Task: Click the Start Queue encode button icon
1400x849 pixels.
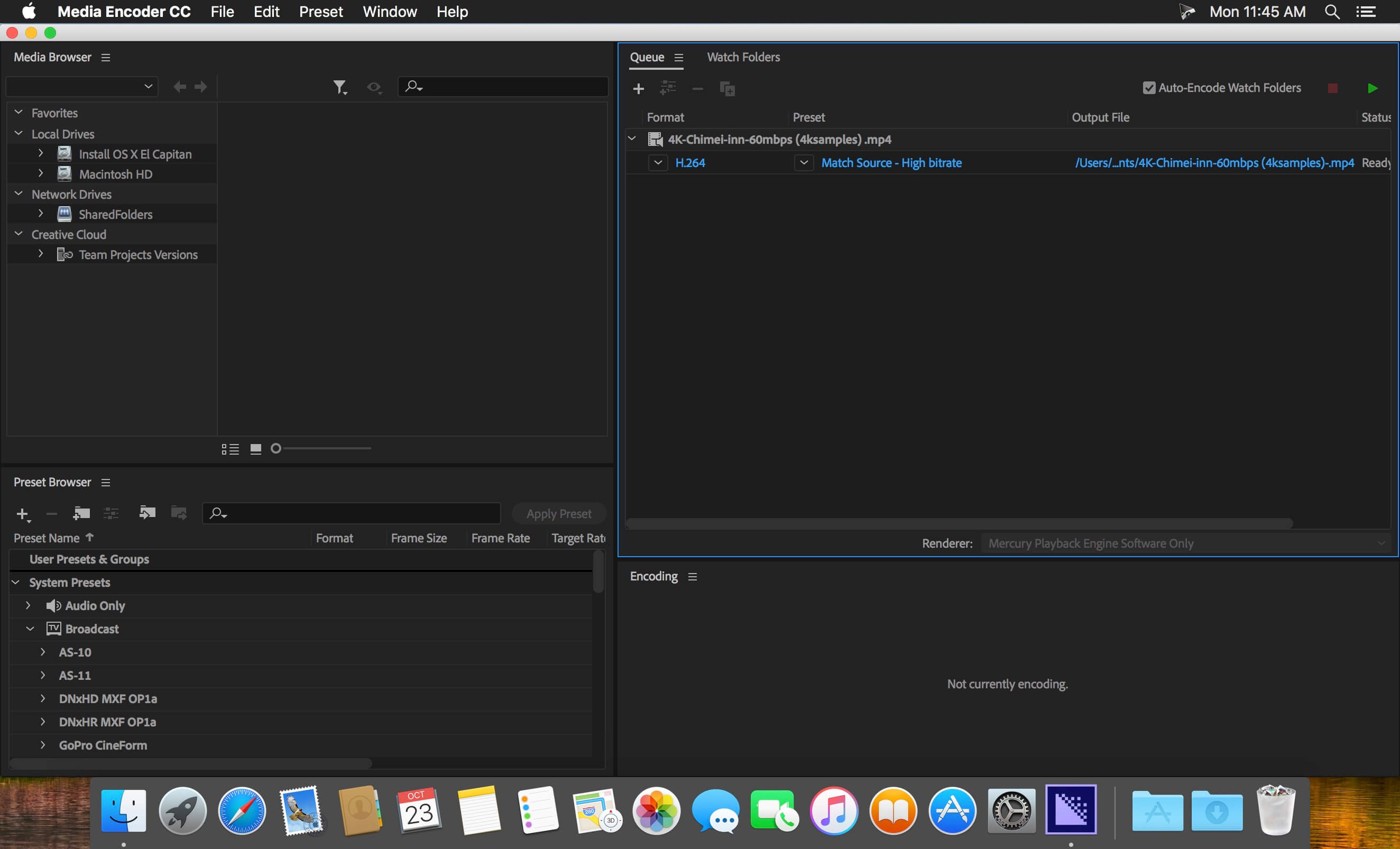Action: (x=1373, y=88)
